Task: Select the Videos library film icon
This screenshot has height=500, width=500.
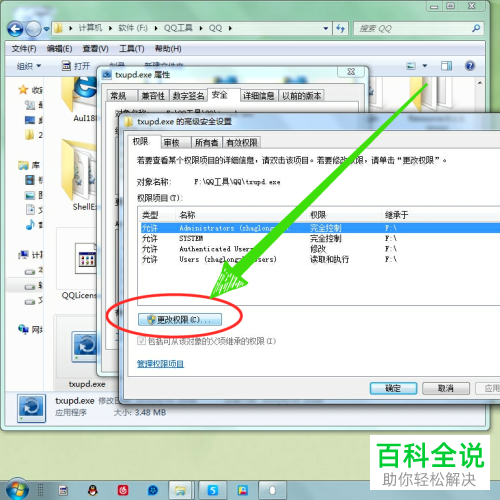Action: coord(30,180)
